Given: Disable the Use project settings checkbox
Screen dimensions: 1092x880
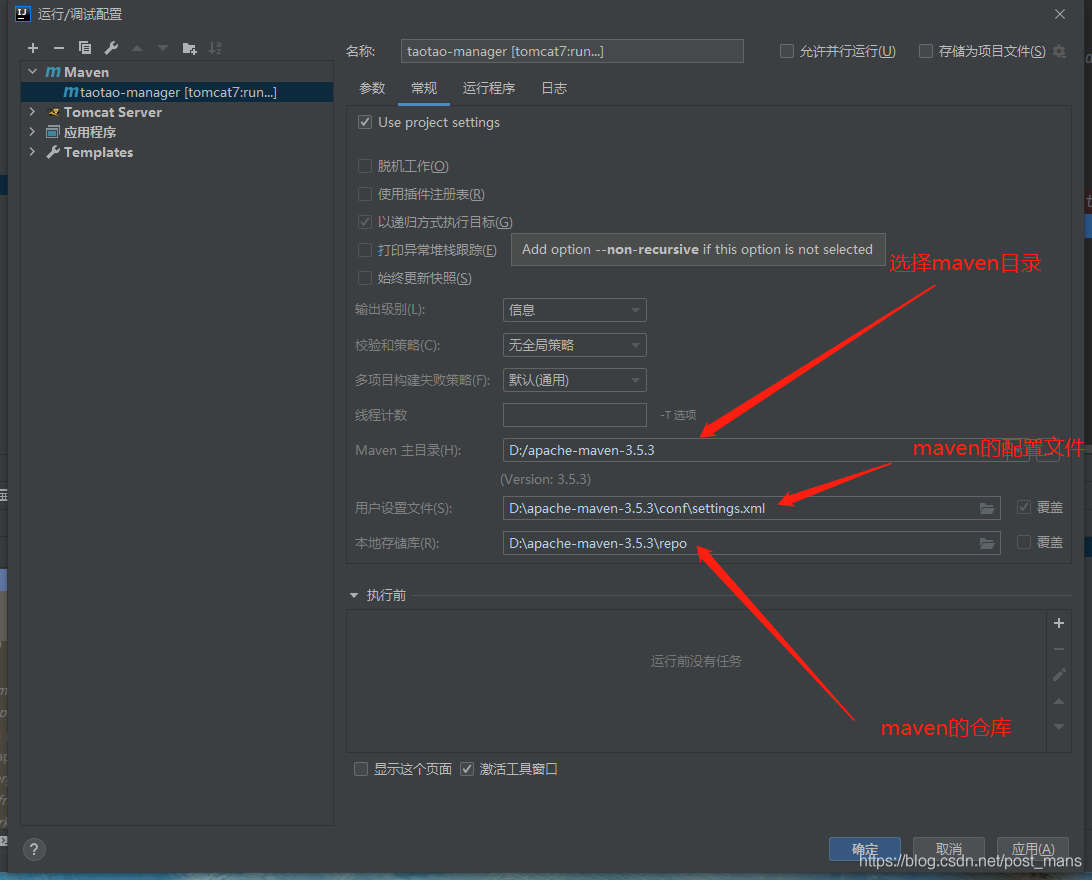Looking at the screenshot, I should click(x=365, y=122).
